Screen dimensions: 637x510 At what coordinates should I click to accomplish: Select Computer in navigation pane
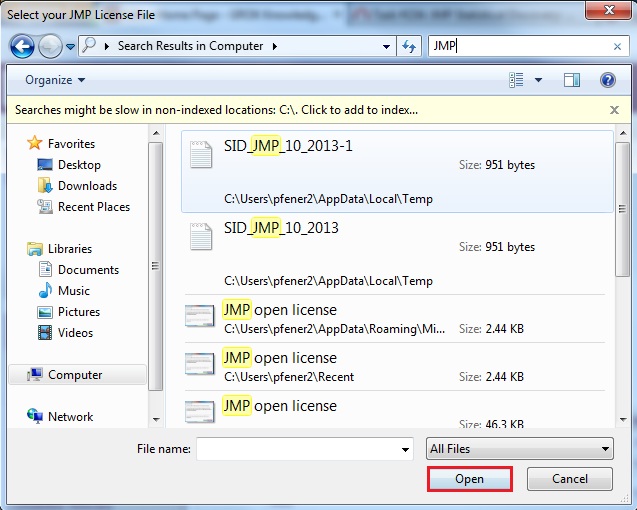click(77, 374)
